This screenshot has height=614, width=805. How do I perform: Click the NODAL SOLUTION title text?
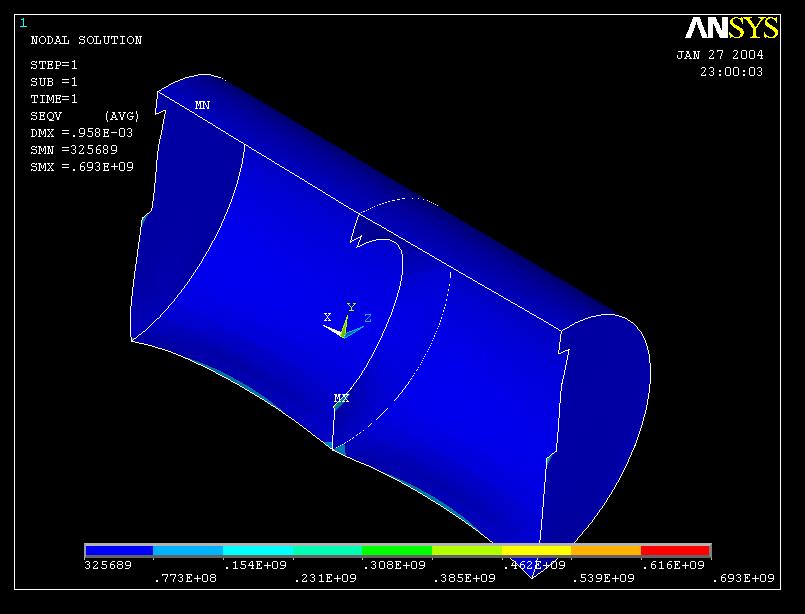click(86, 40)
